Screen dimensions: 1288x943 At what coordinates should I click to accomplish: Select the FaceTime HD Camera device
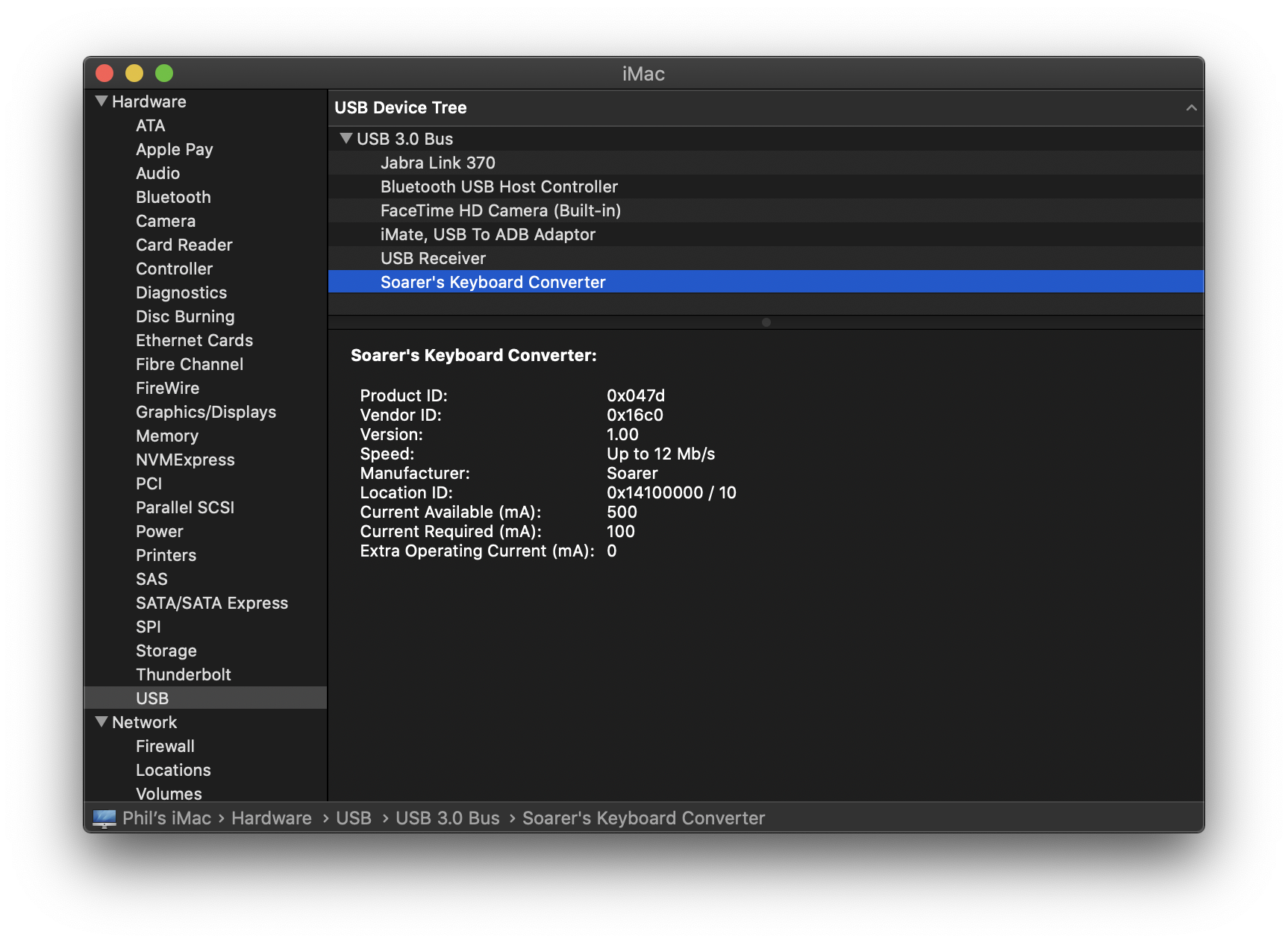(x=501, y=210)
